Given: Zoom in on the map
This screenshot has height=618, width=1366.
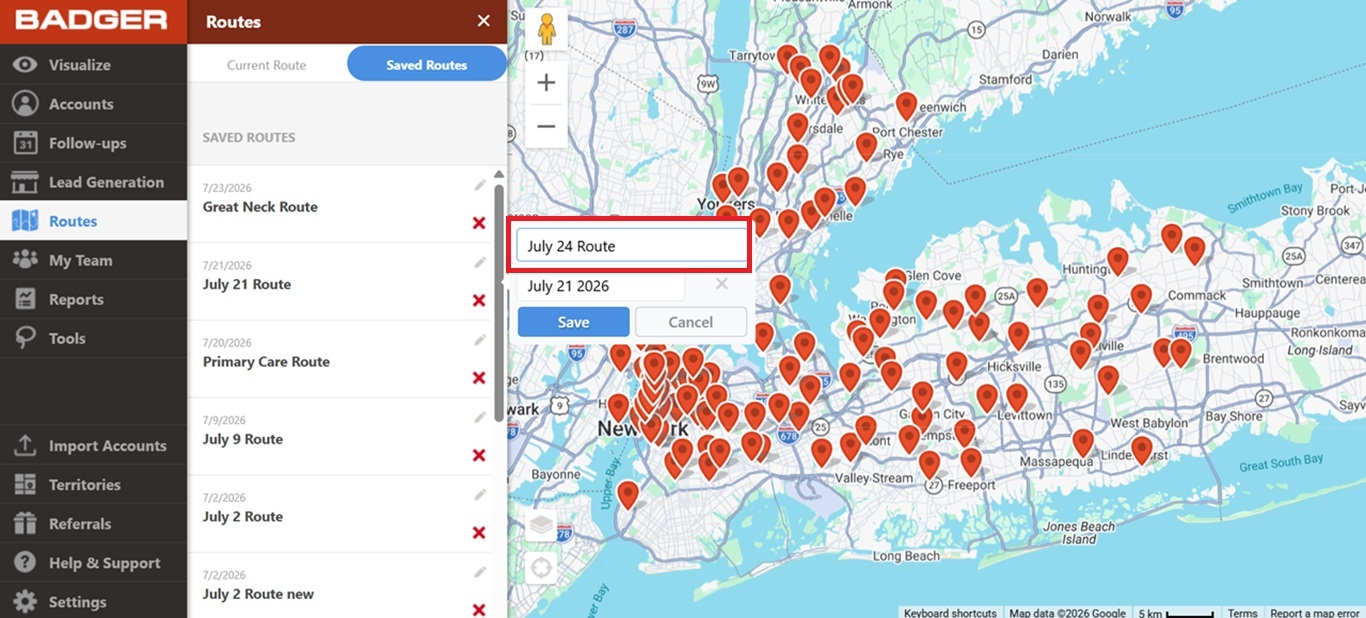Looking at the screenshot, I should coord(546,83).
